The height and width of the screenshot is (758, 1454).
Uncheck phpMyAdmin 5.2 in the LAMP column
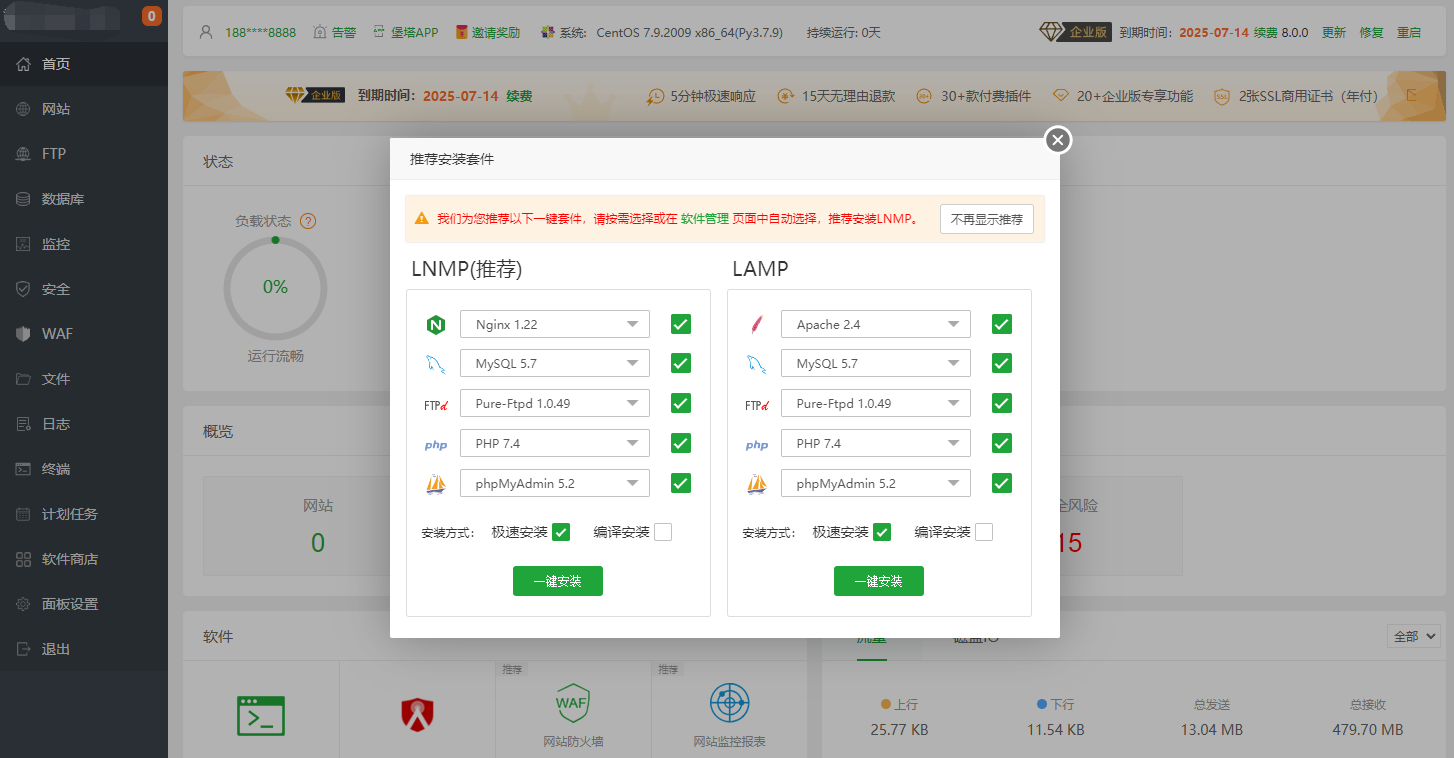pos(1001,482)
